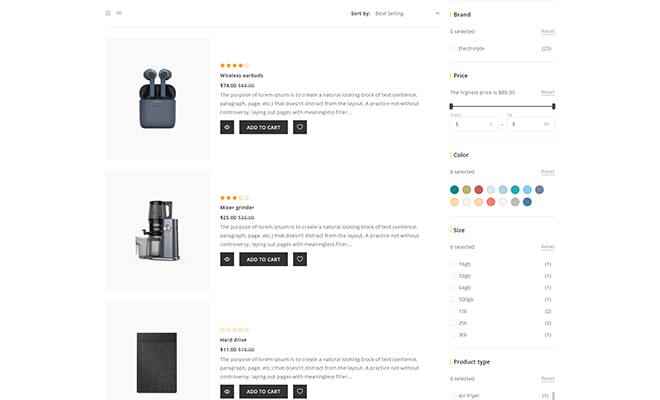Open the Wireless earbuds product image
The width and height of the screenshot is (660, 400).
157,98
